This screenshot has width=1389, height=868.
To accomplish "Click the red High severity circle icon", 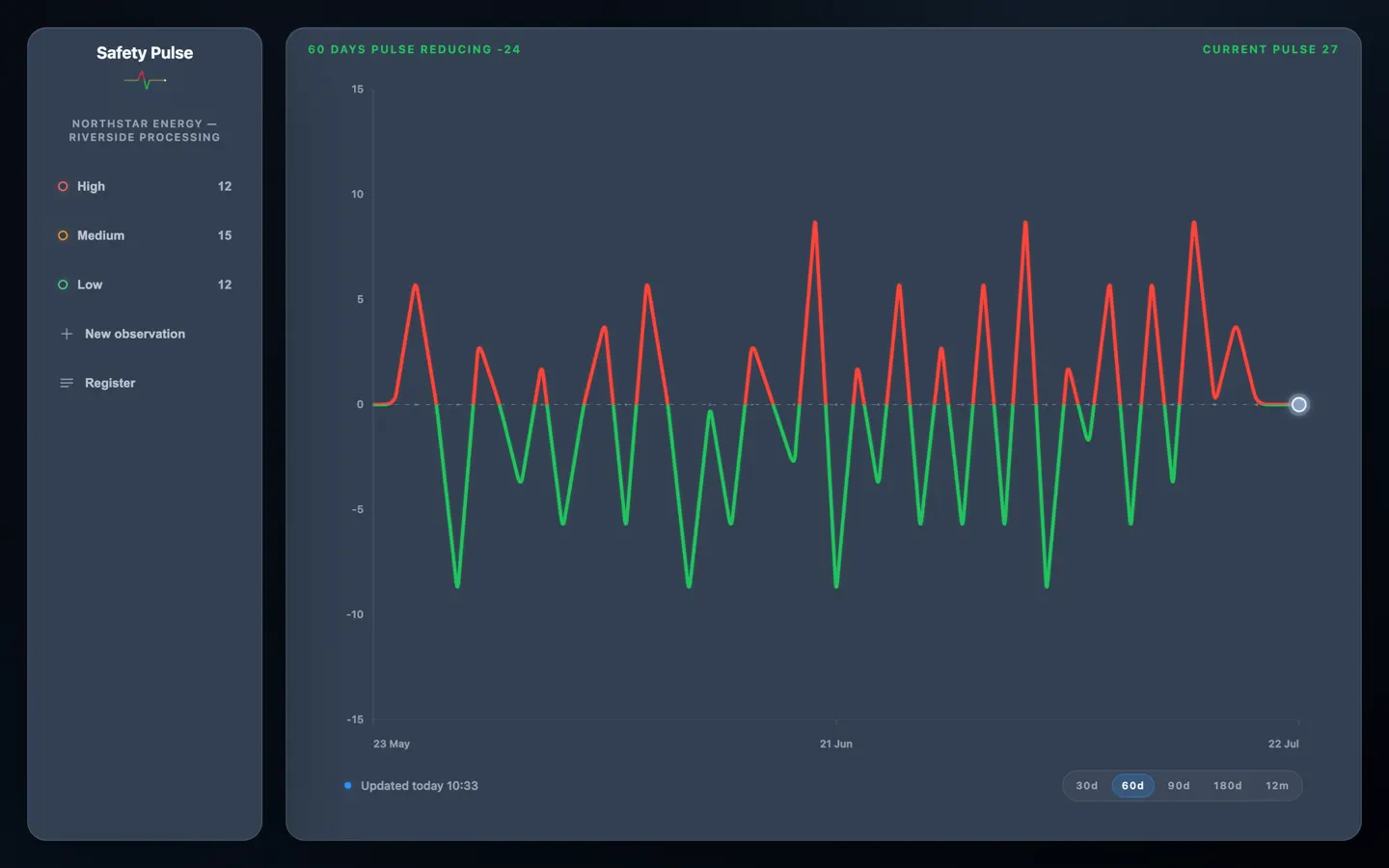I will (63, 186).
